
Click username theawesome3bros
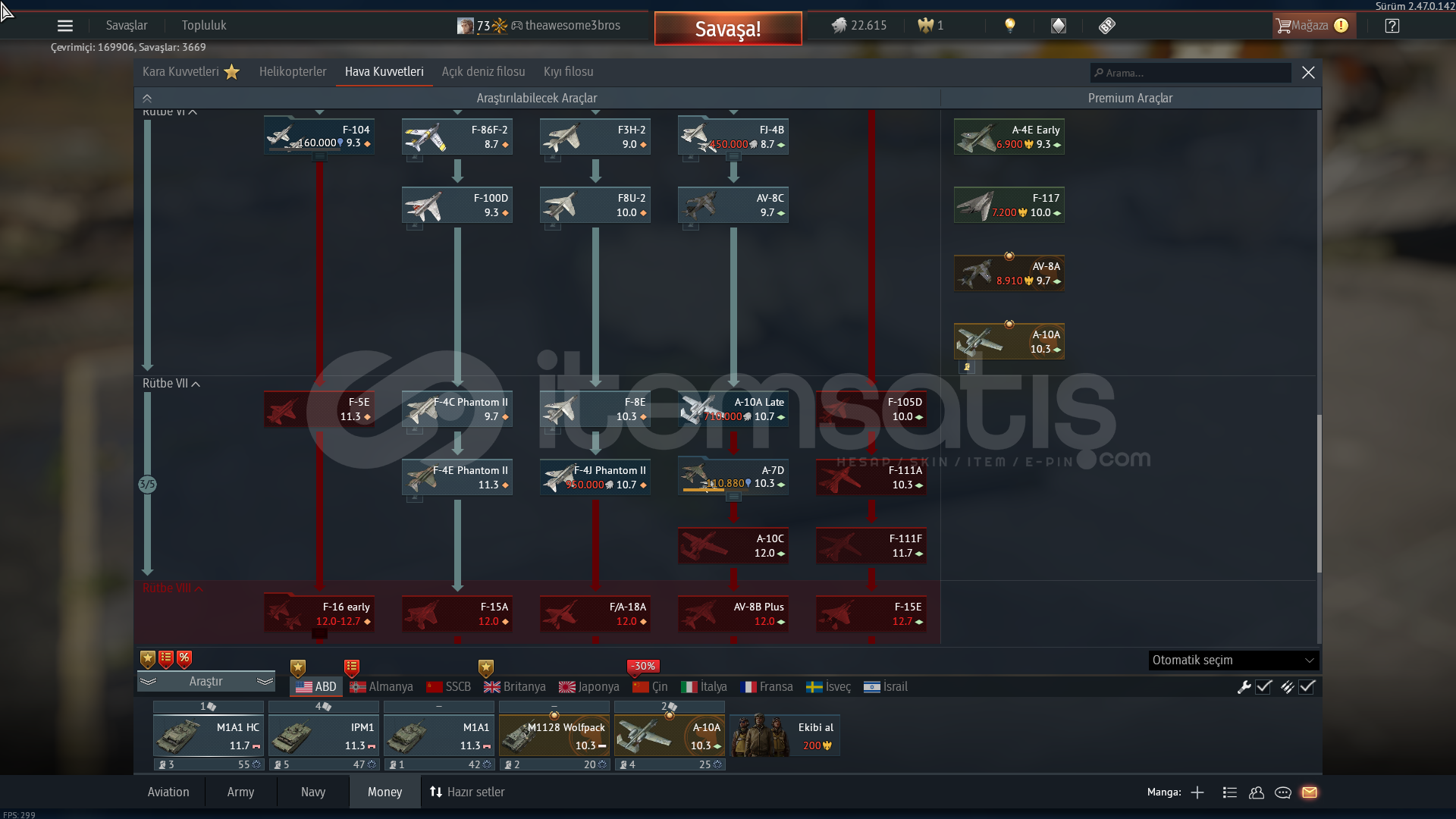click(x=573, y=26)
